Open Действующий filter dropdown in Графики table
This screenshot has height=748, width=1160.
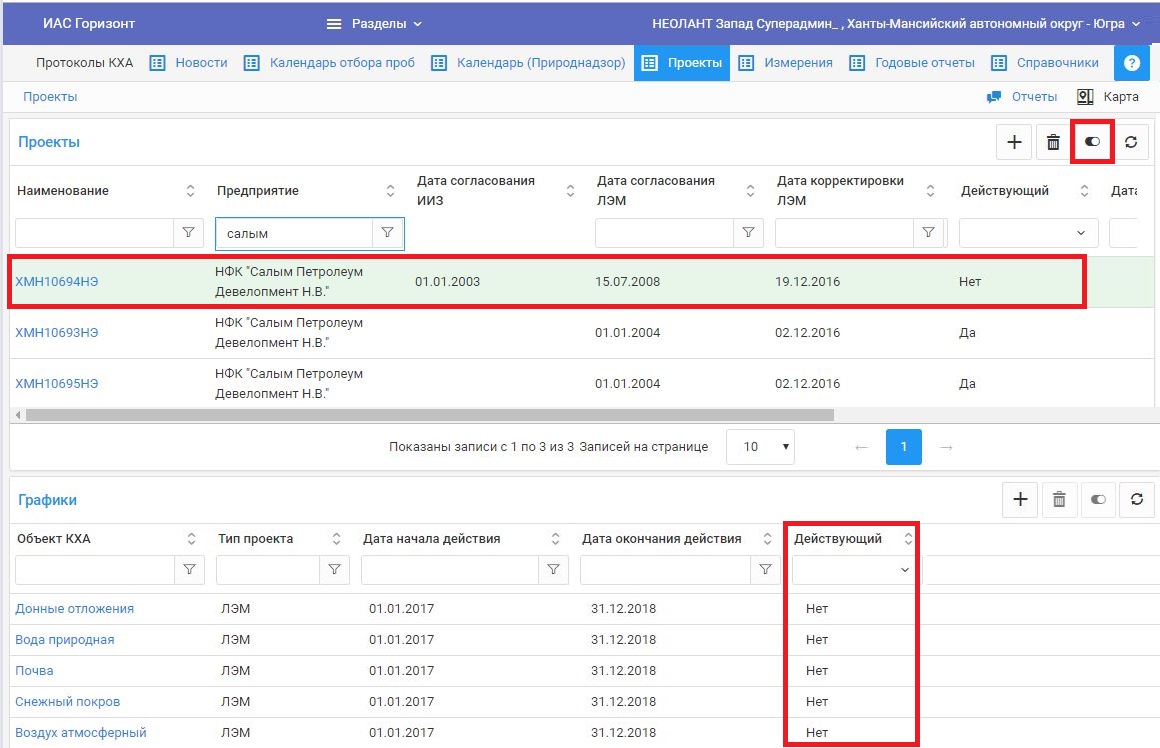(851, 571)
